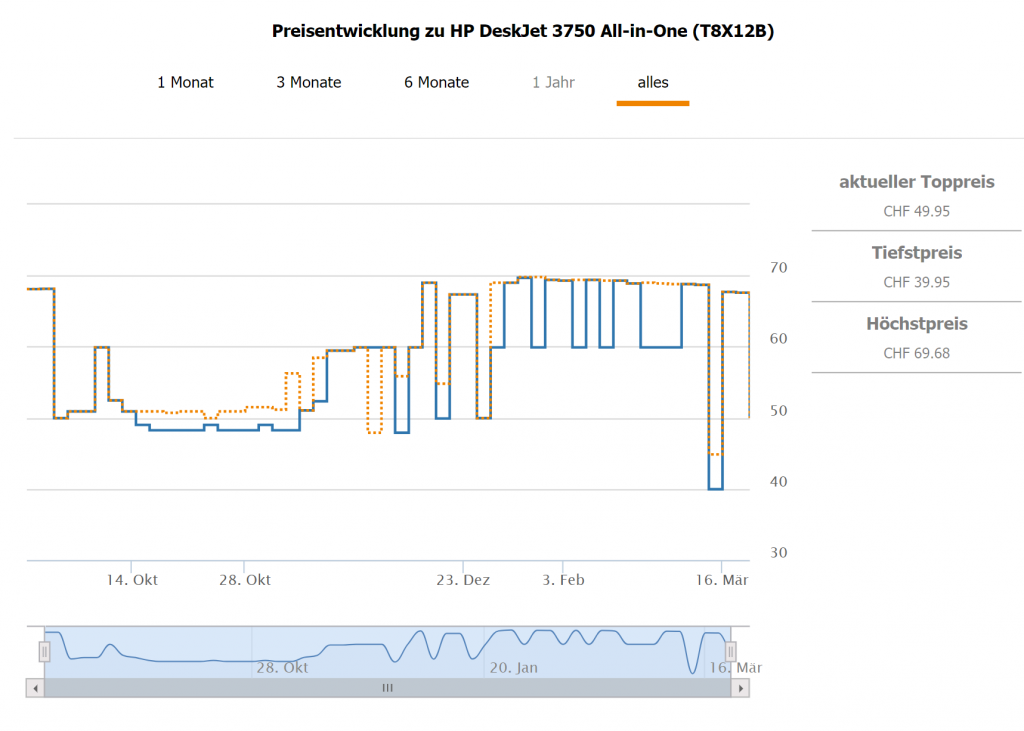Click the '28. Okt' label in navigator

[x=282, y=667]
